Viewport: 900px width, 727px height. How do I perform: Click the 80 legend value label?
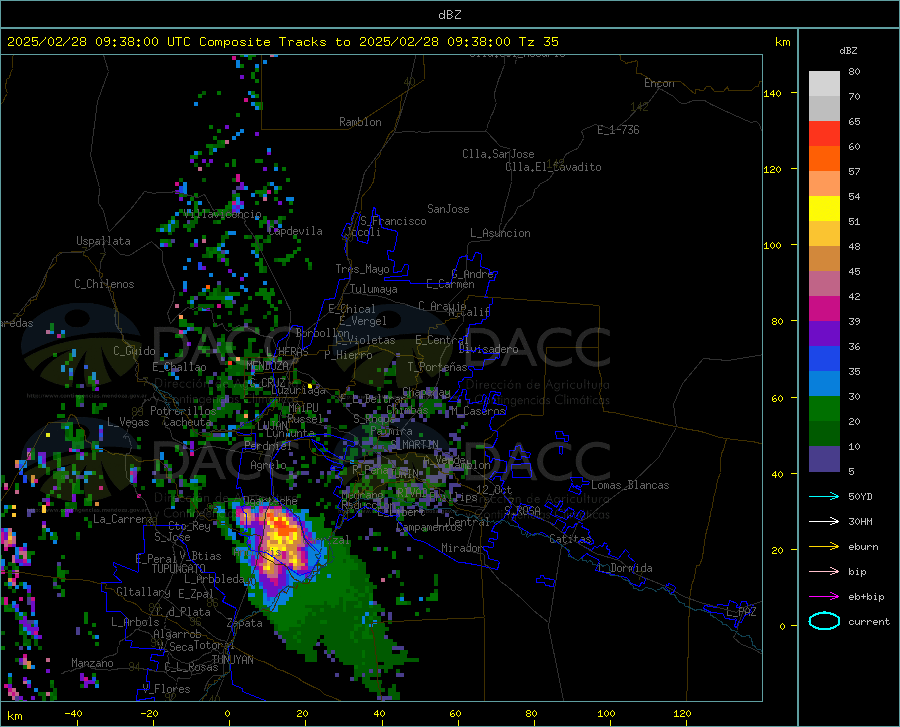854,71
